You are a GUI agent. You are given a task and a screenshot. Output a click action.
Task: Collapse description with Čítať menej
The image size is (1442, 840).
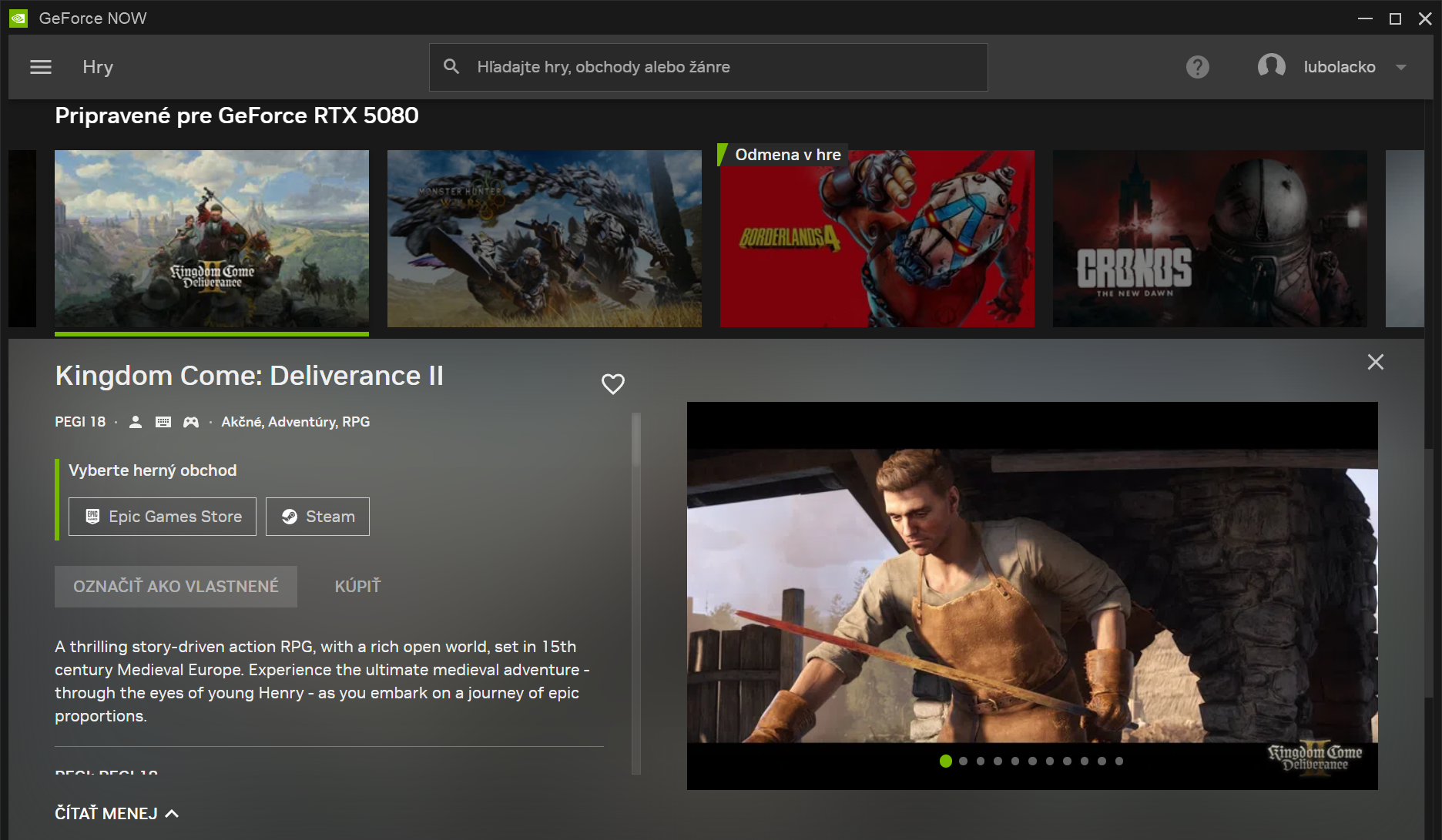(116, 813)
